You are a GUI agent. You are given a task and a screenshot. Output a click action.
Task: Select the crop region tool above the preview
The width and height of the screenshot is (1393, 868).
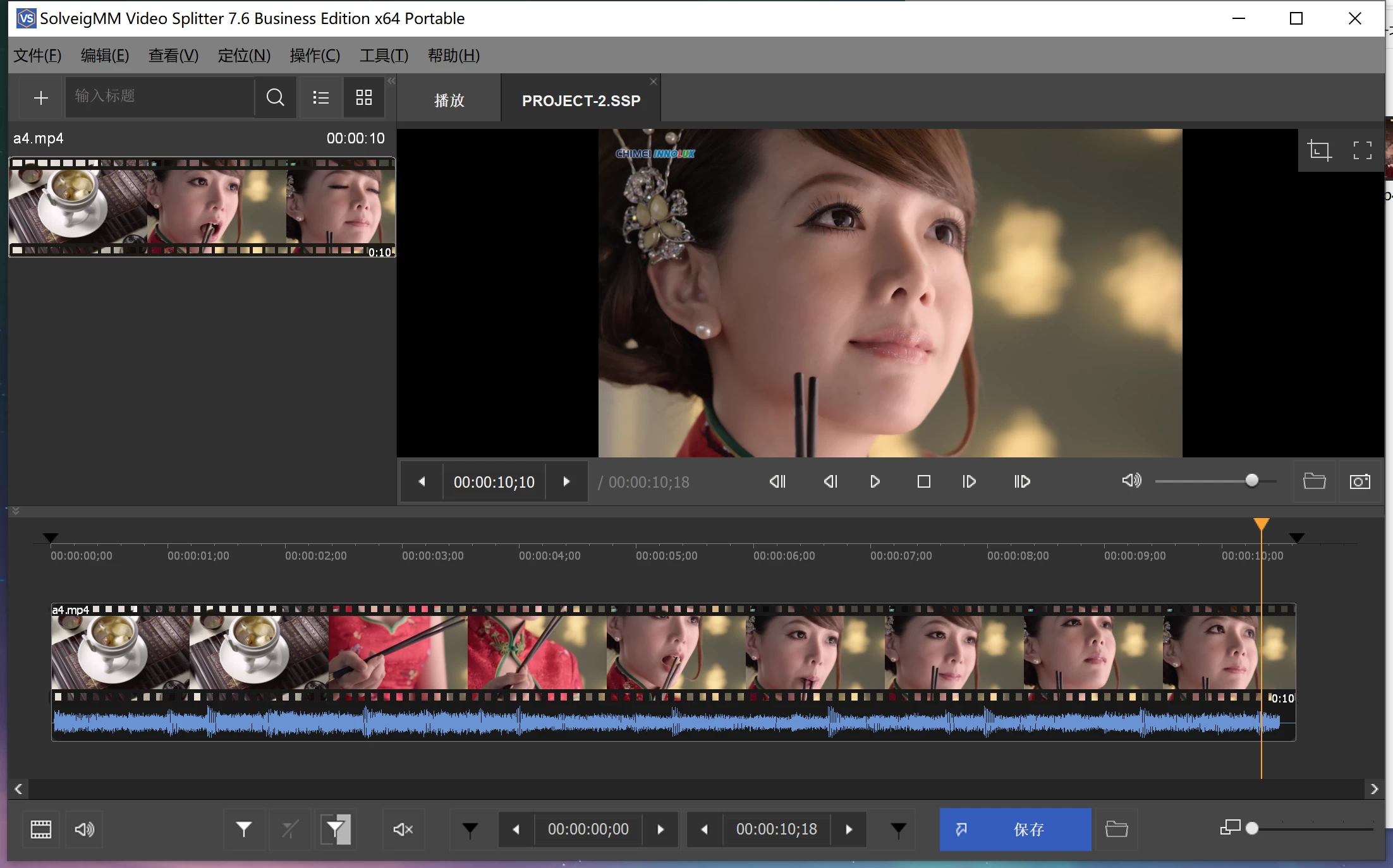[1320, 150]
